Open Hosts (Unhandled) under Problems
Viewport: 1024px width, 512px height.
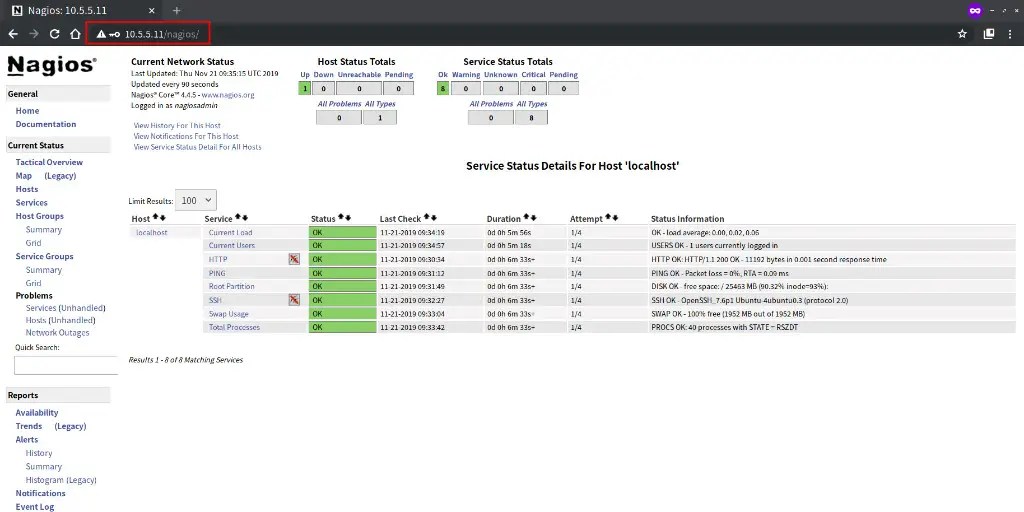point(60,320)
